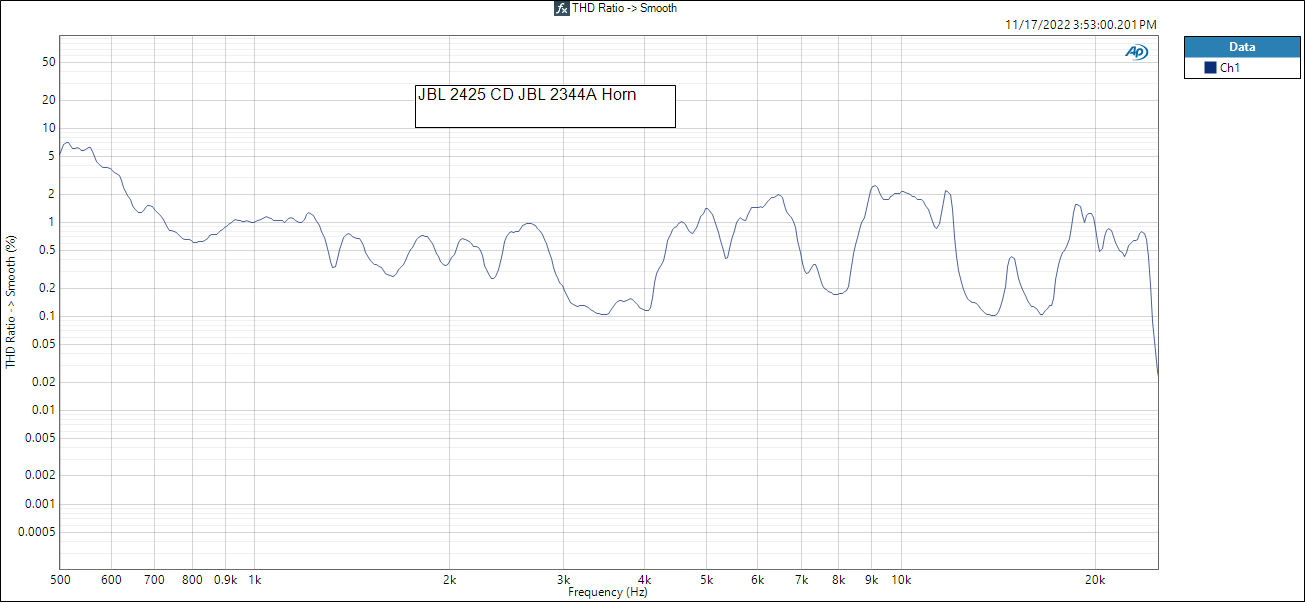Click the Ch1 legend entry label

coord(1230,68)
